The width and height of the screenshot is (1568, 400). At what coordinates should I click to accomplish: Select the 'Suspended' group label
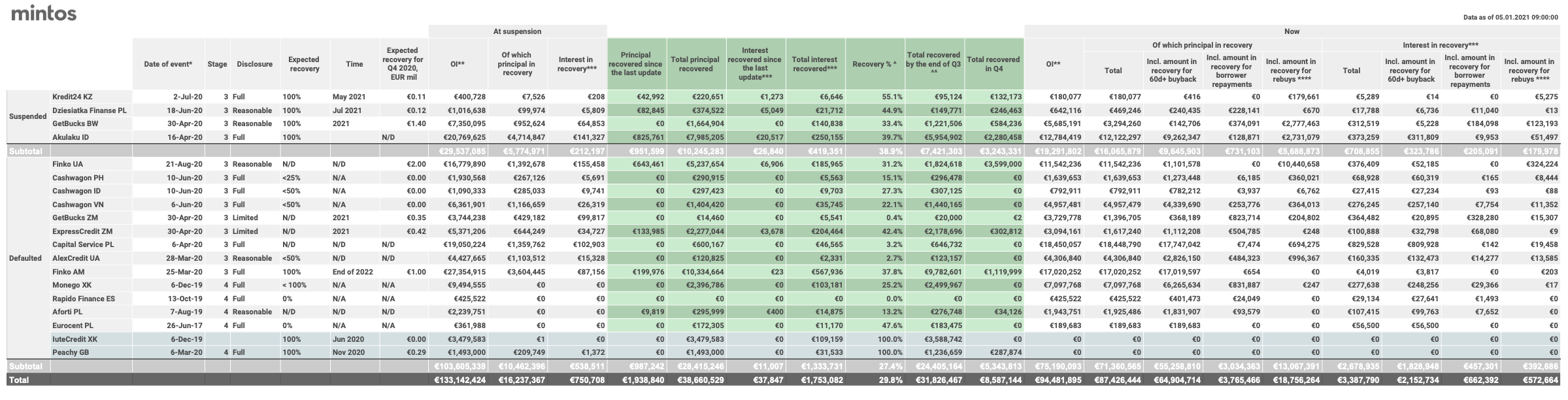click(27, 117)
